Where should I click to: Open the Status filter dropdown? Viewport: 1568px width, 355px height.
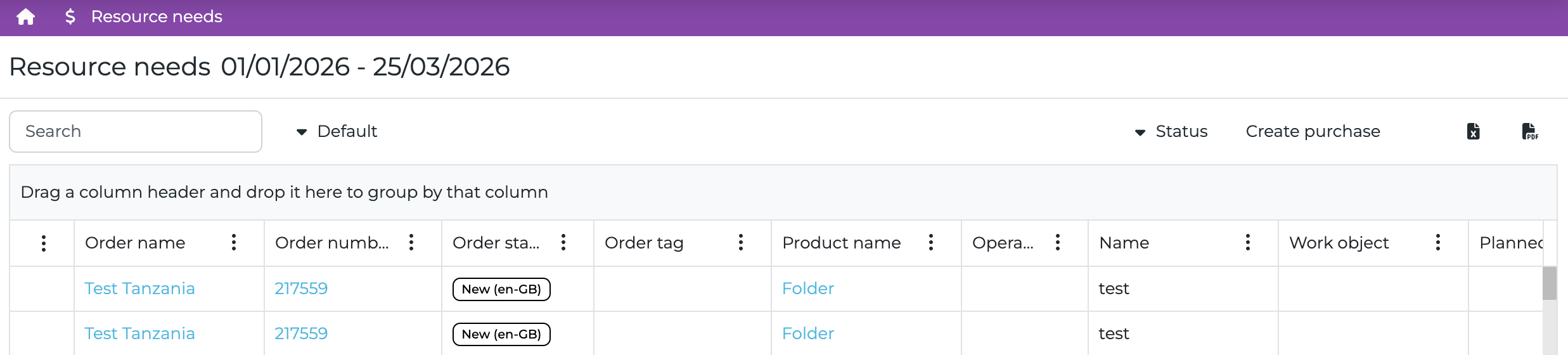1171,131
